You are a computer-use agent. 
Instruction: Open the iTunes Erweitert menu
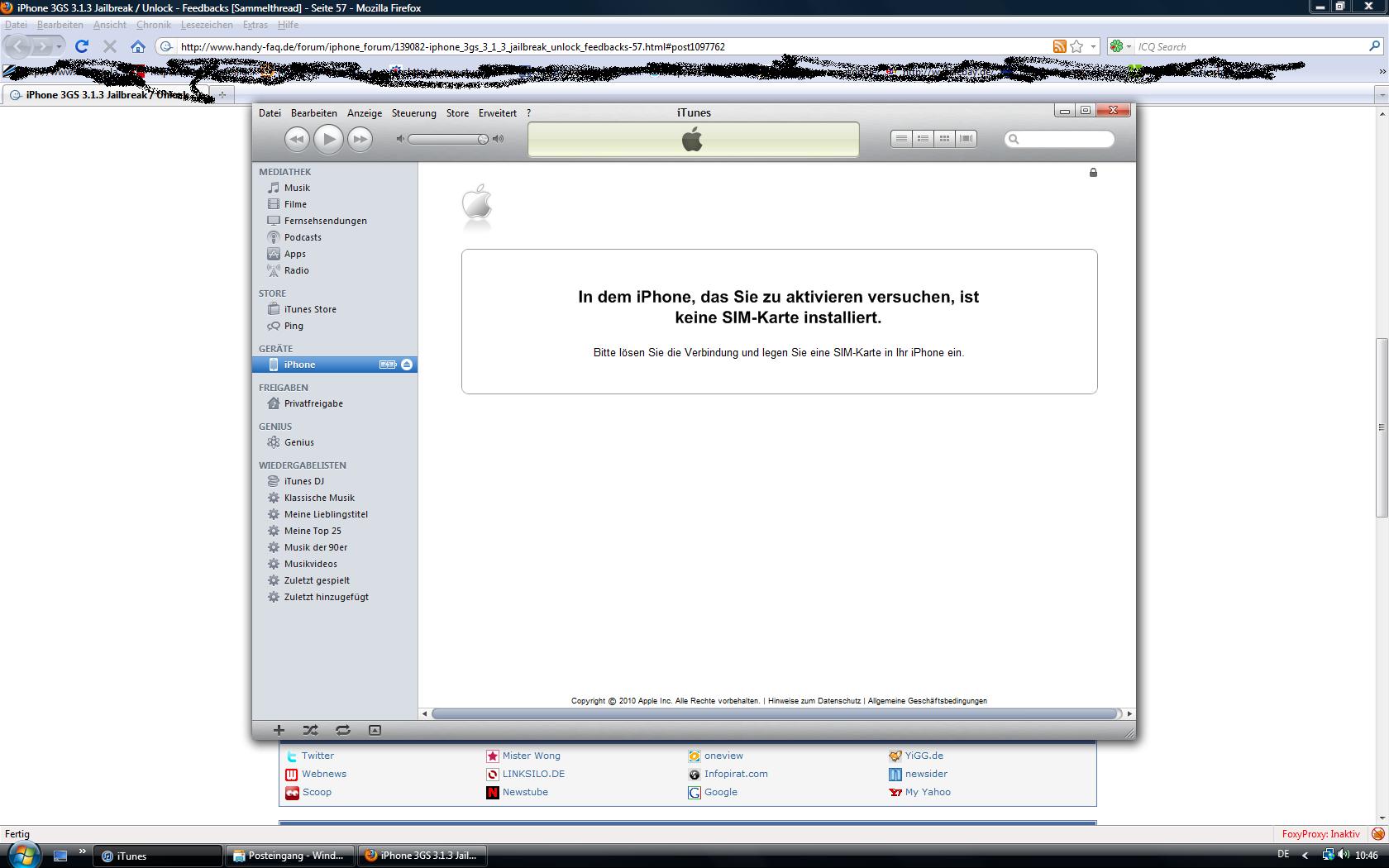point(497,113)
